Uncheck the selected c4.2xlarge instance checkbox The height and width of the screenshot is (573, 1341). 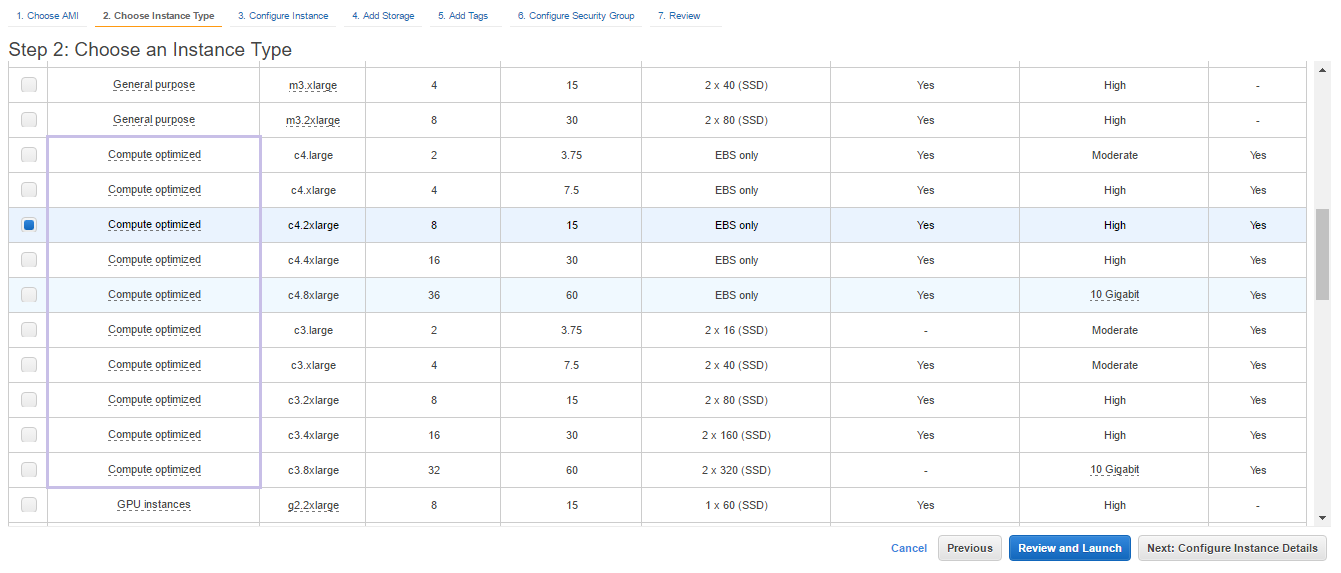coord(29,225)
